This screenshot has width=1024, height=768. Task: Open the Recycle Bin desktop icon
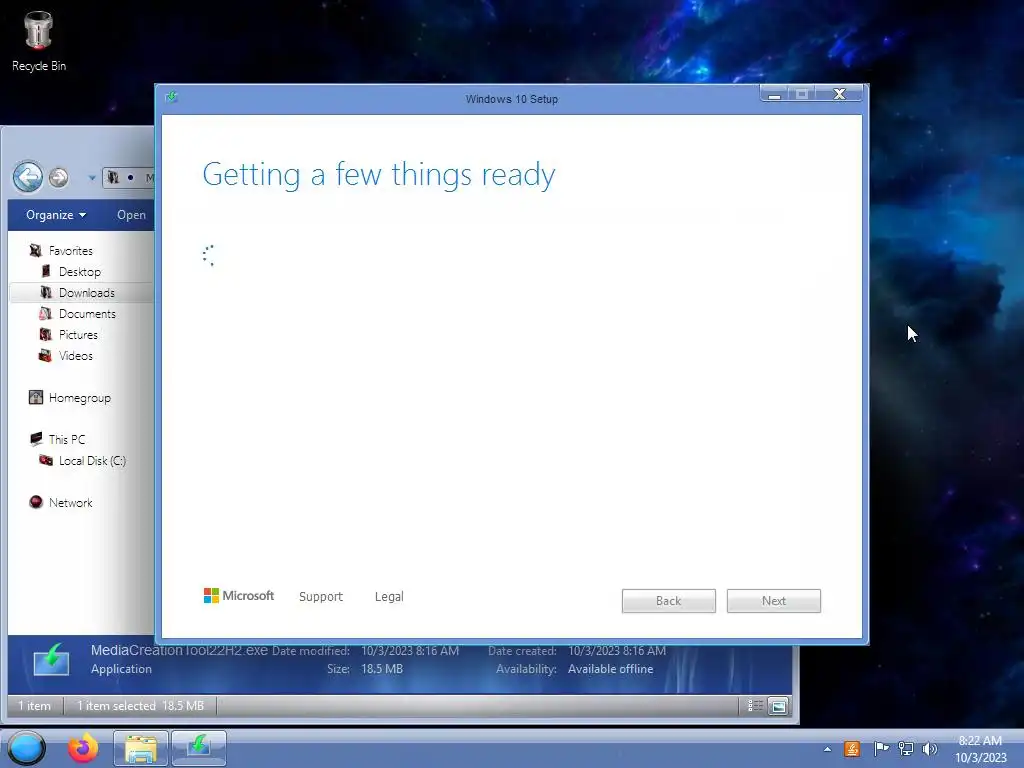click(x=39, y=42)
